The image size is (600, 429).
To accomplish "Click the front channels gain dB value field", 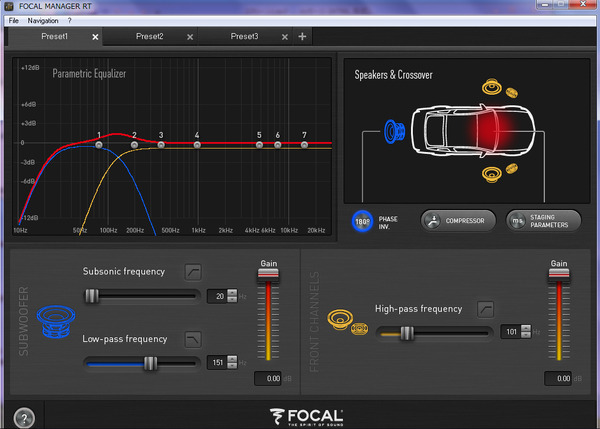I will pos(558,378).
